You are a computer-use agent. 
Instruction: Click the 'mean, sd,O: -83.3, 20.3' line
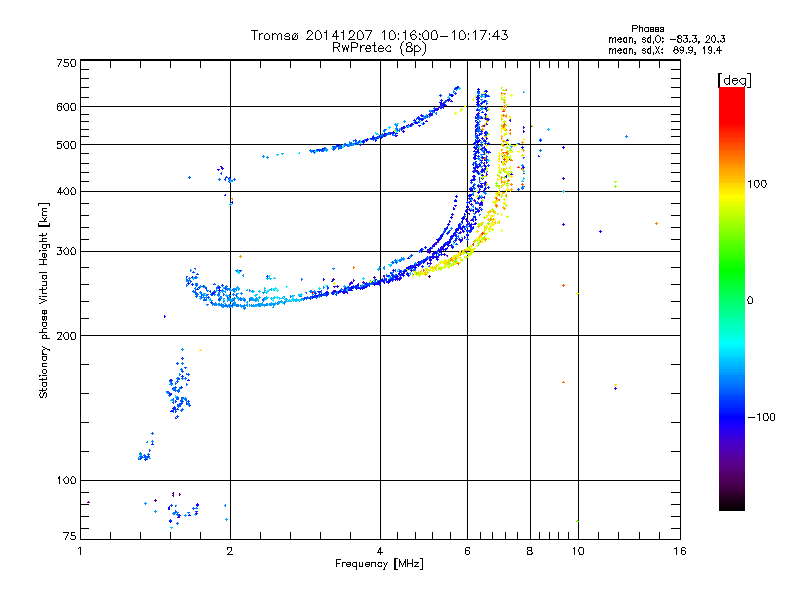(x=666, y=39)
